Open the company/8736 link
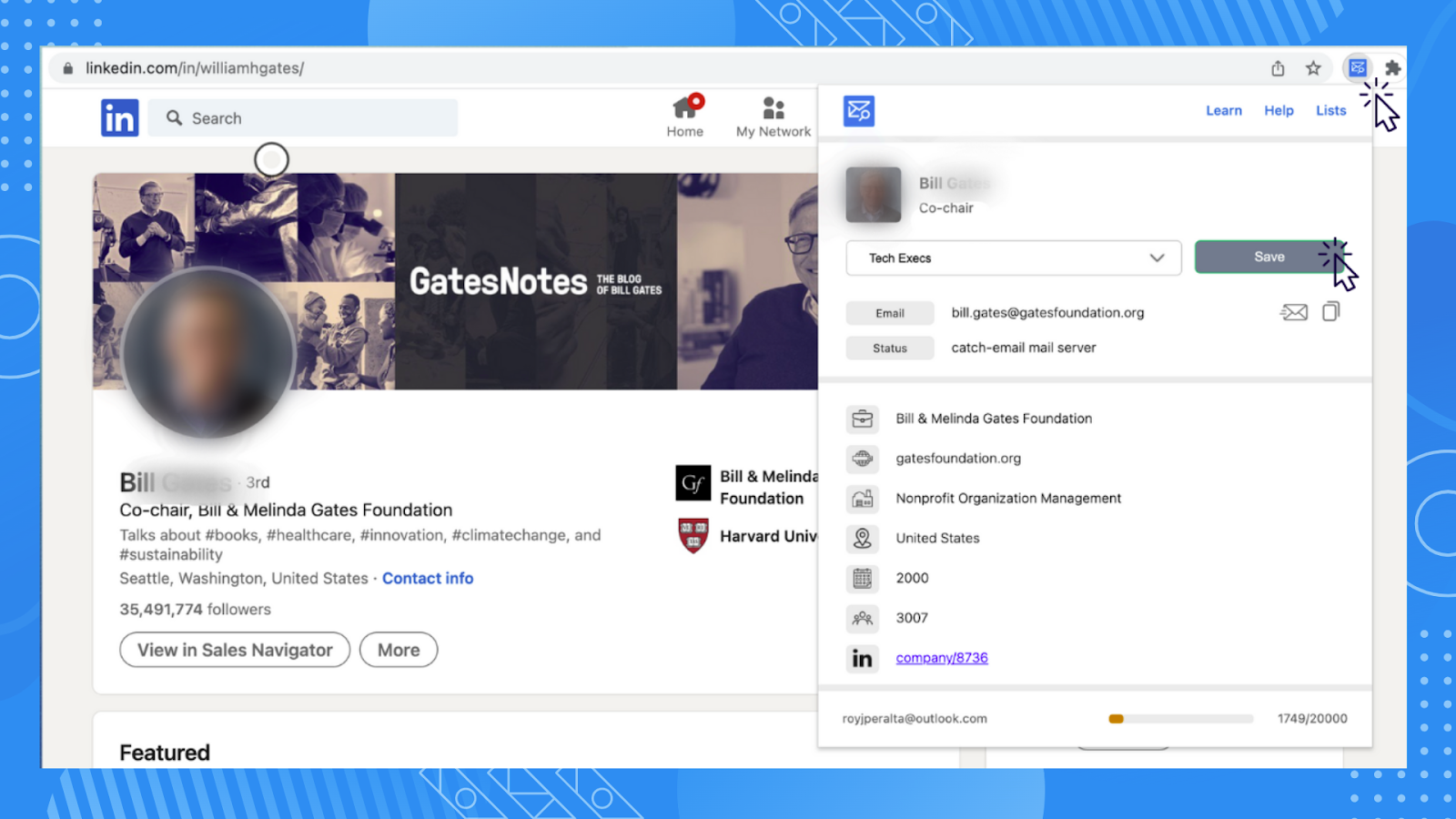1456x819 pixels. pyautogui.click(x=942, y=658)
